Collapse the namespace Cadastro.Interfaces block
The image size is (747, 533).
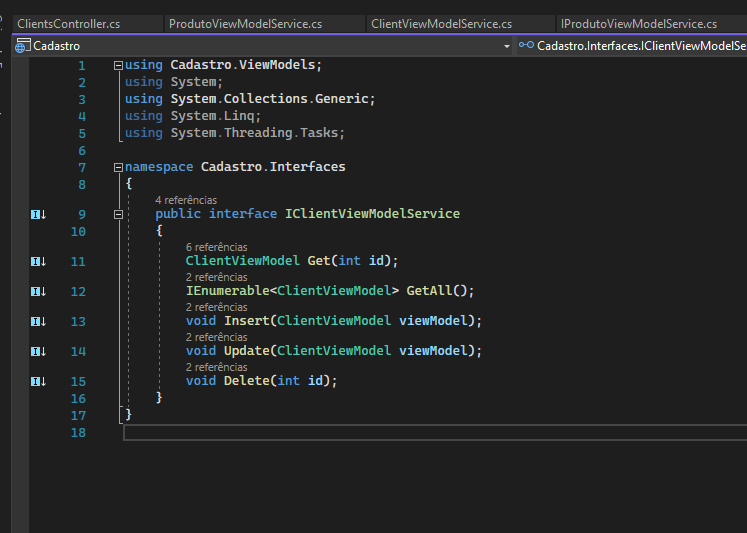118,167
